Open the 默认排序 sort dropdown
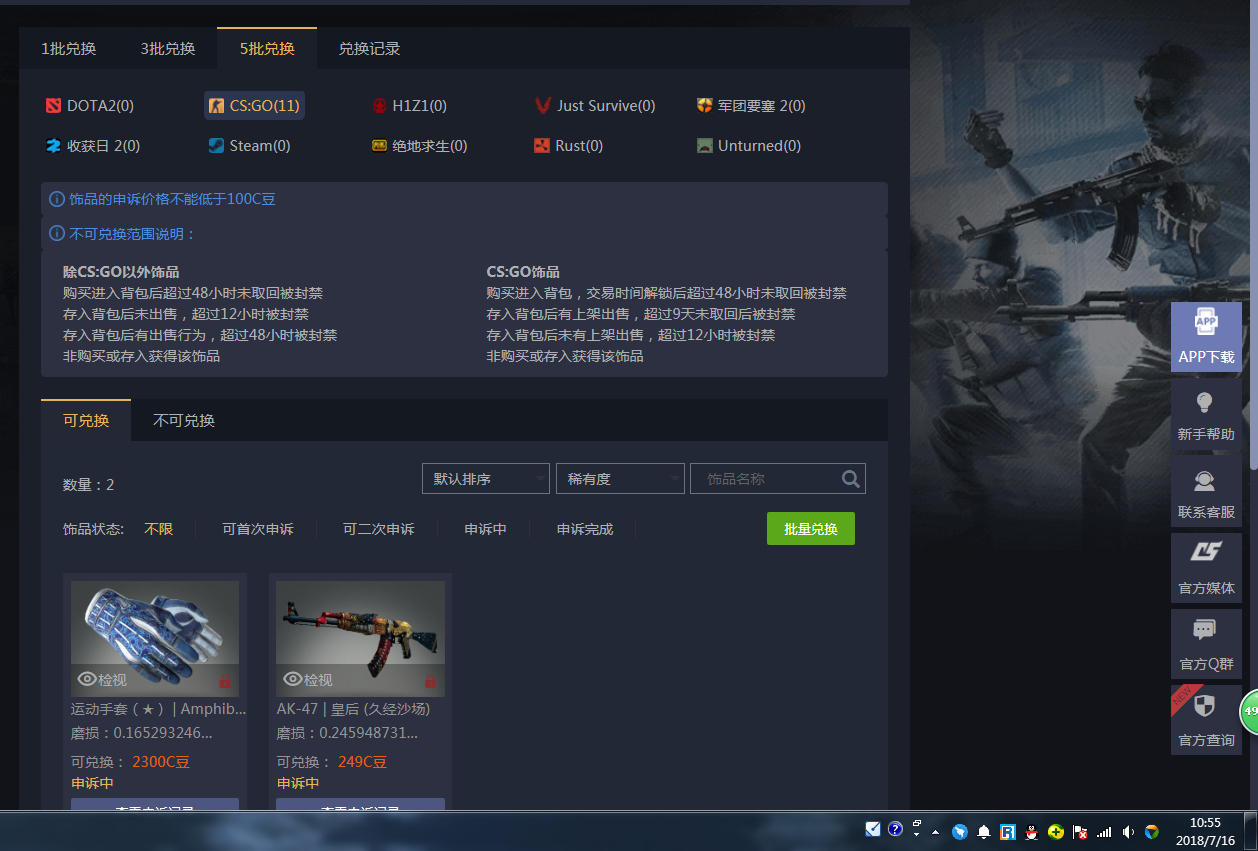 [486, 479]
